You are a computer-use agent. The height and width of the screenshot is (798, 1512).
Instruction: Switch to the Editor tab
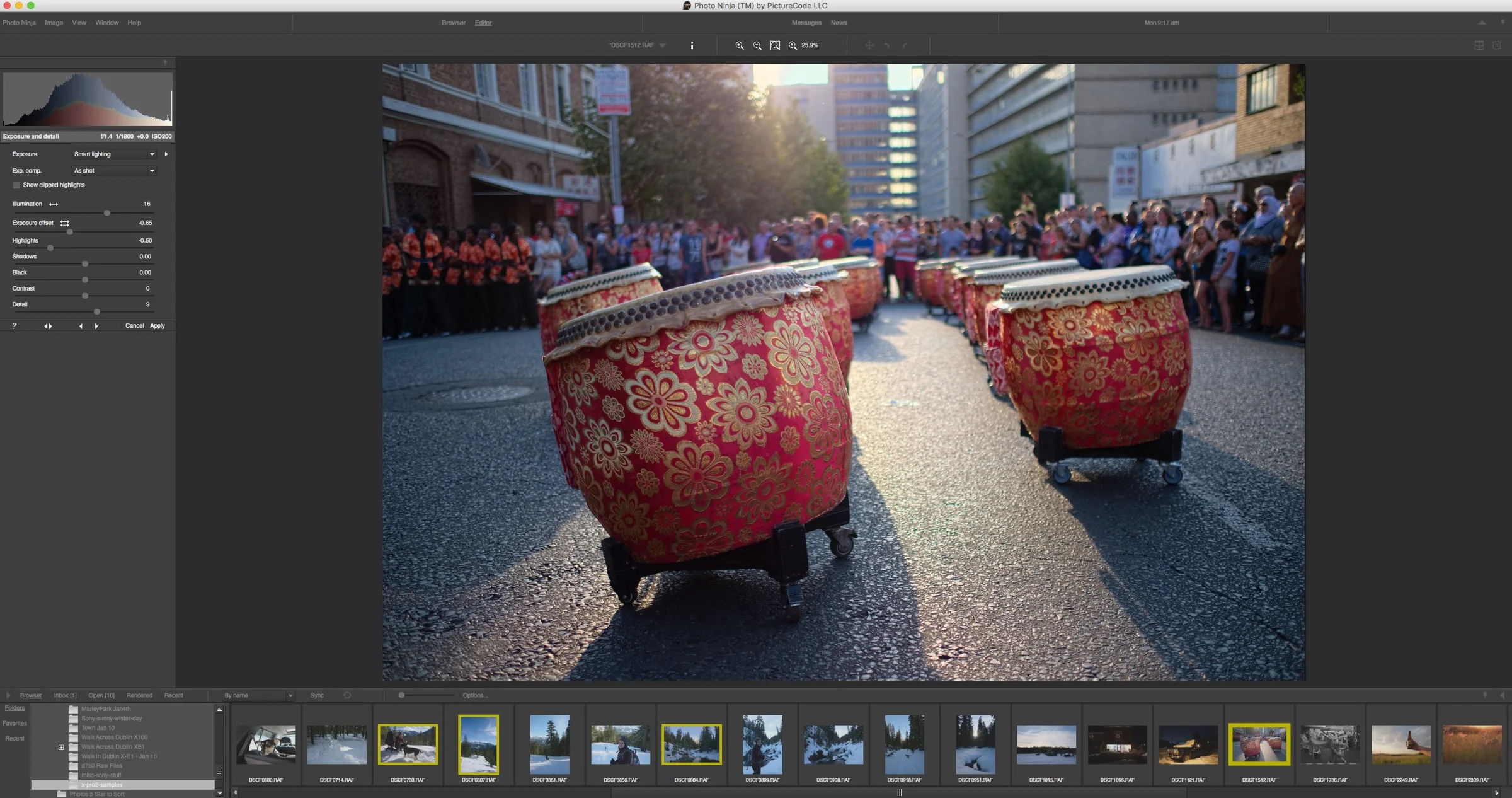483,23
